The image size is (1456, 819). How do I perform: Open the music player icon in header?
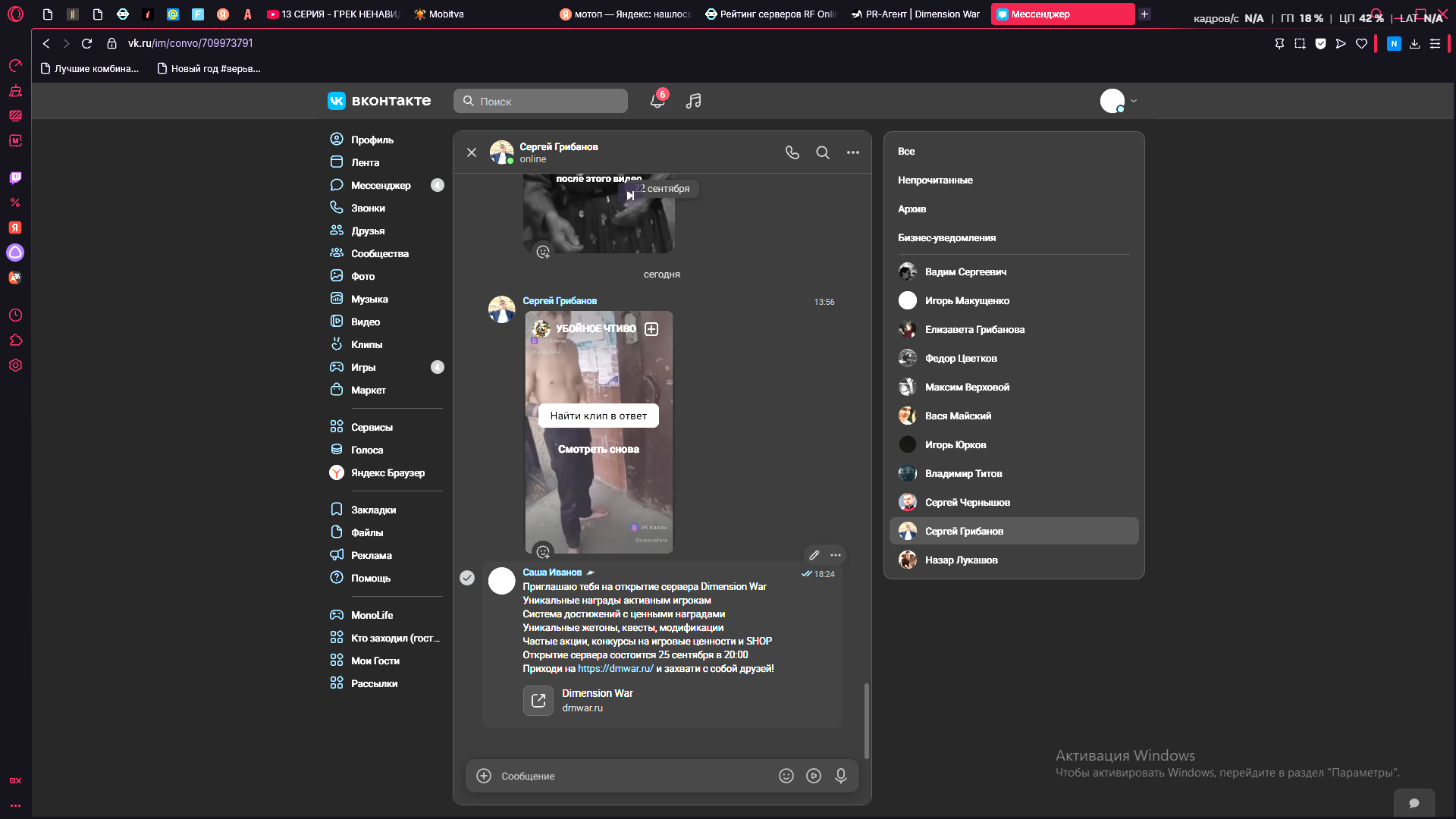point(693,101)
